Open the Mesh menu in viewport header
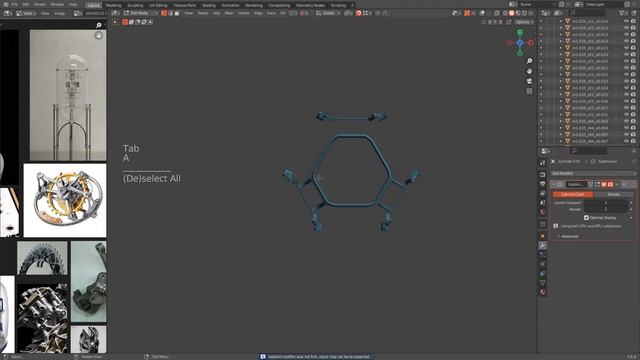The height and width of the screenshot is (360, 640). 229,13
